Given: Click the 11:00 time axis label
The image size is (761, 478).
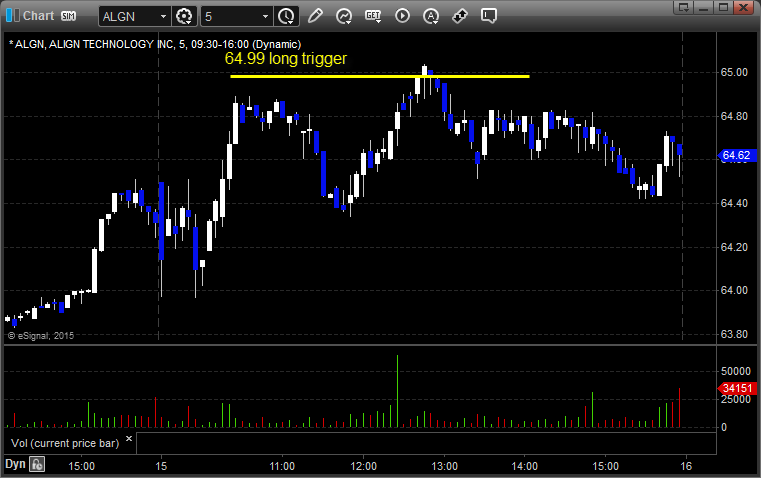Looking at the screenshot, I should pos(282,466).
